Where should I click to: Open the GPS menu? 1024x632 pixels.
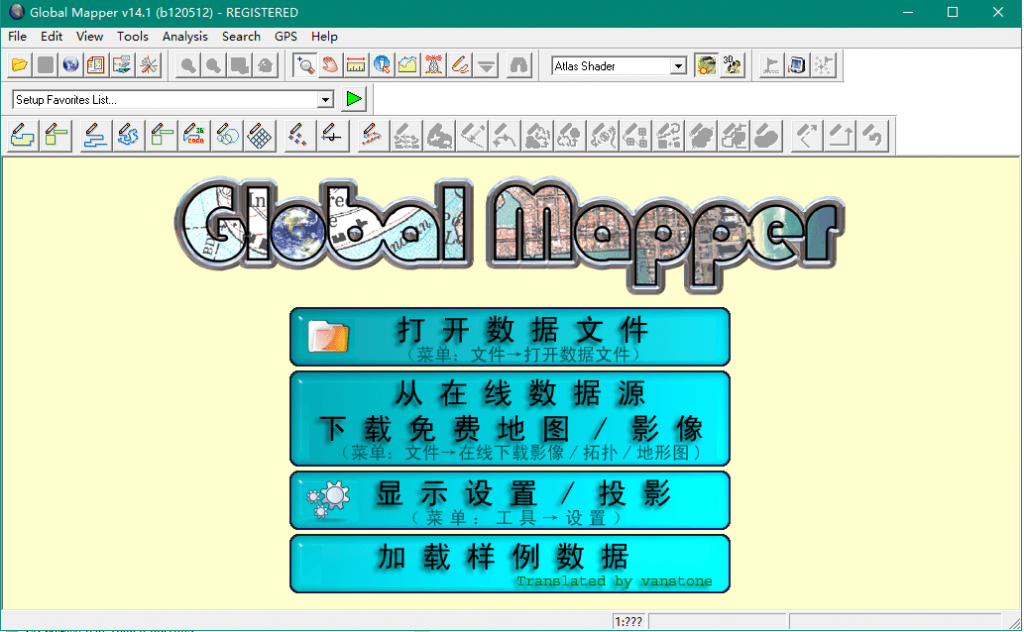click(x=286, y=36)
